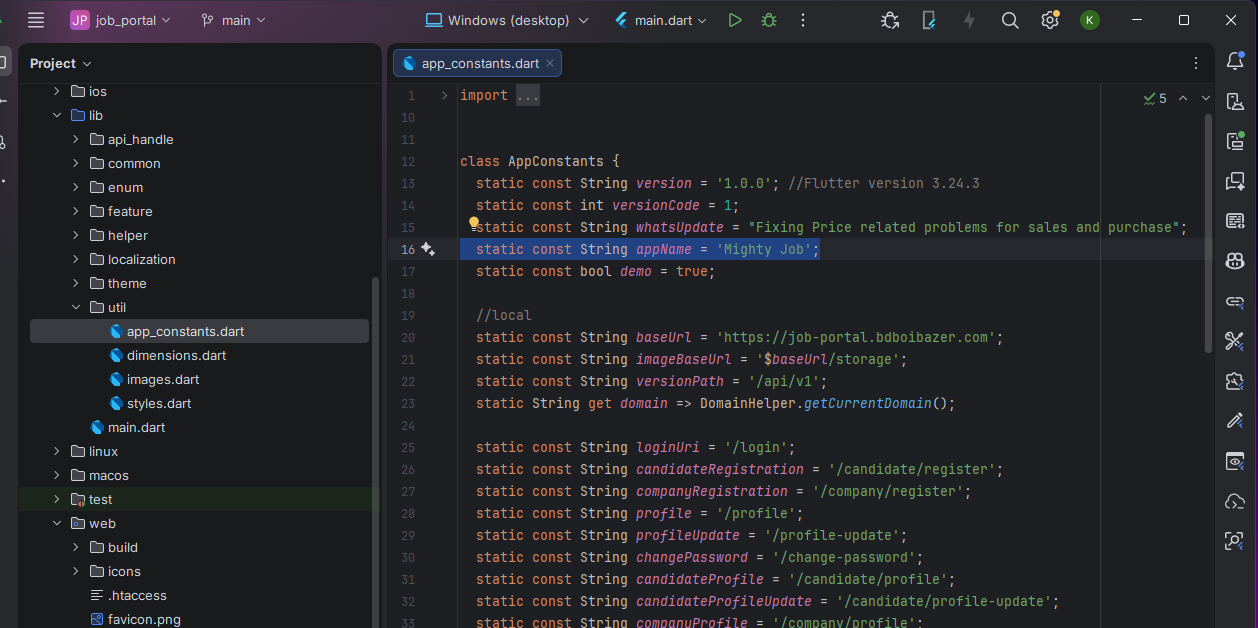Select the macos folder row

tap(199, 475)
